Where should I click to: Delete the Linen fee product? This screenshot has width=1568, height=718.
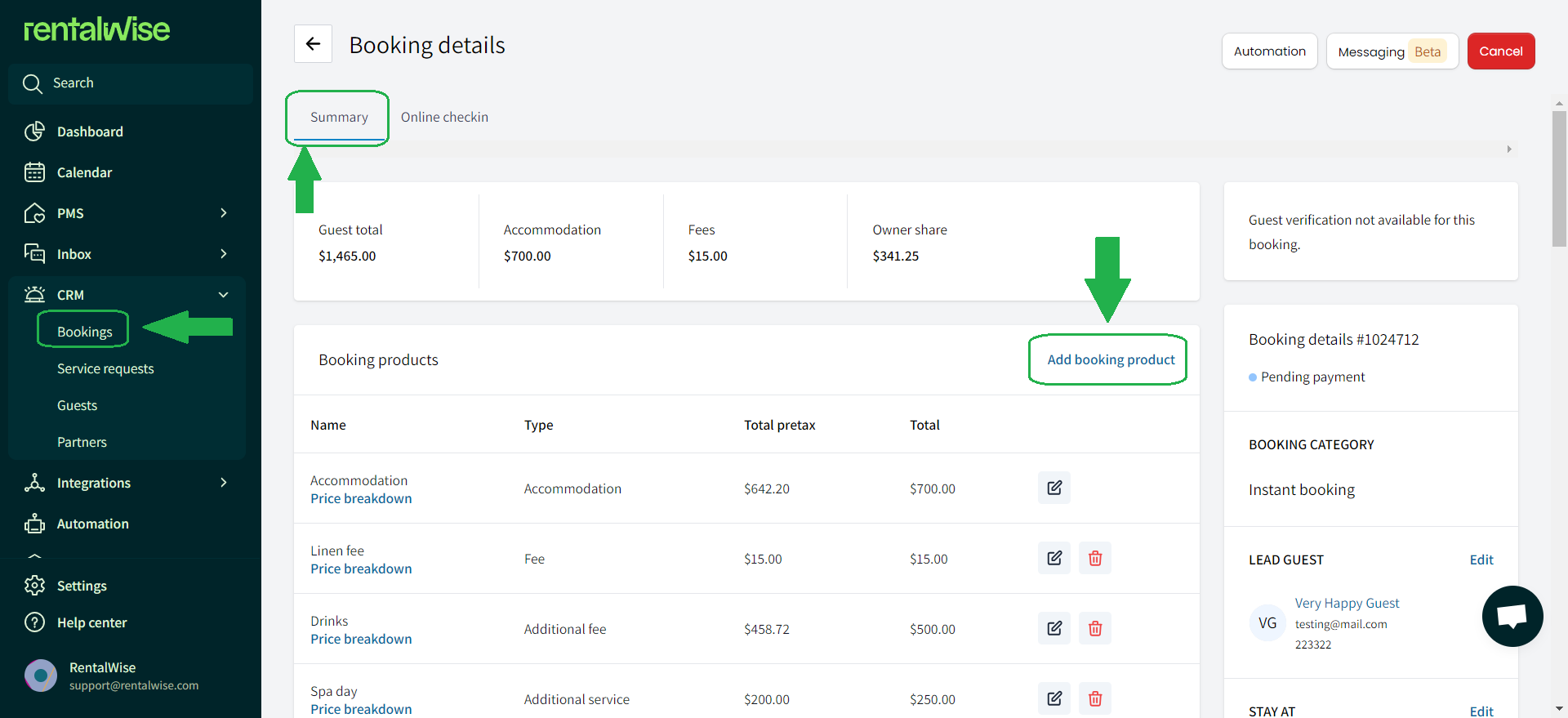1095,558
